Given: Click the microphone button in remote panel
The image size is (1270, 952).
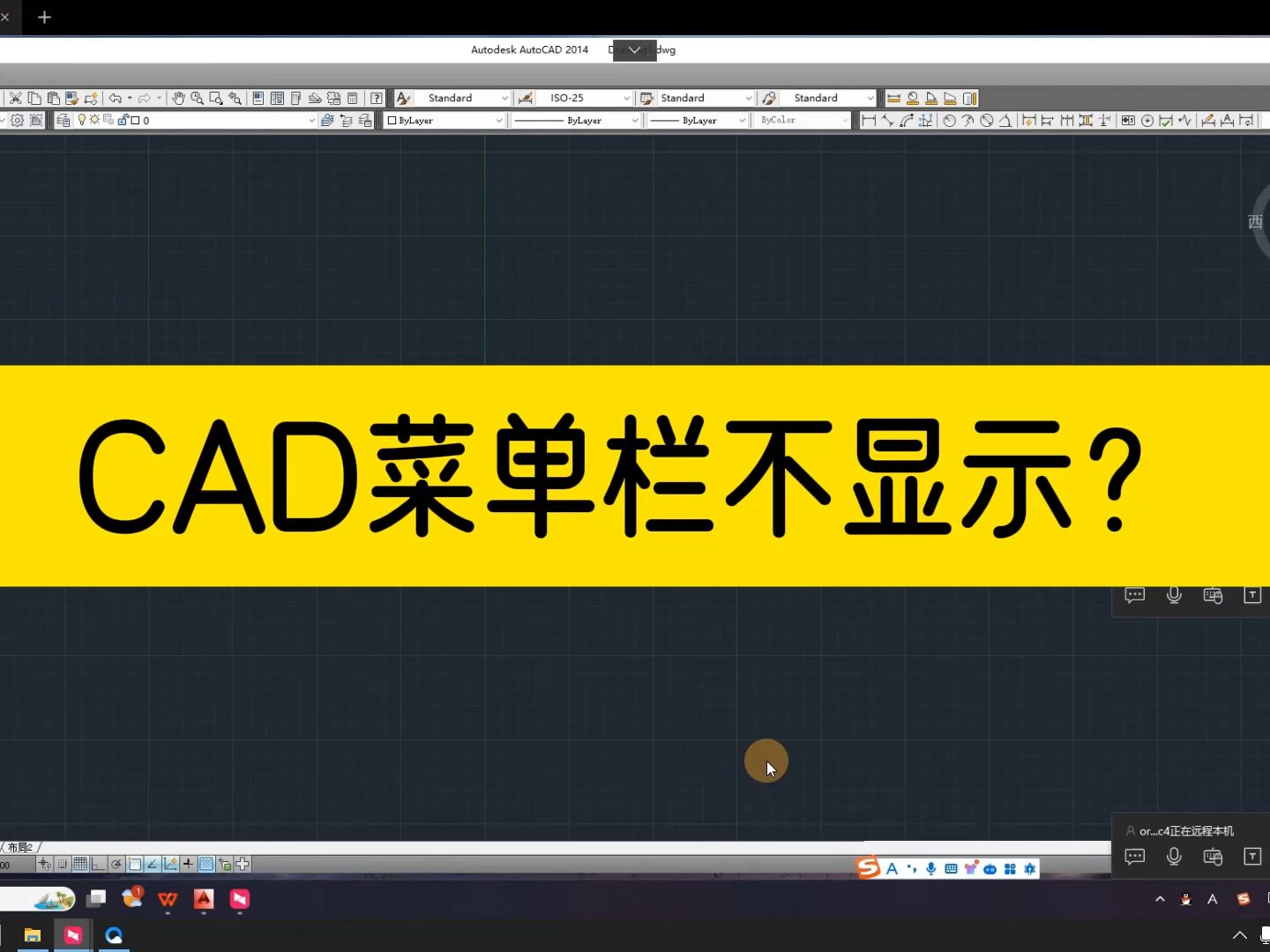Looking at the screenshot, I should [x=1173, y=856].
